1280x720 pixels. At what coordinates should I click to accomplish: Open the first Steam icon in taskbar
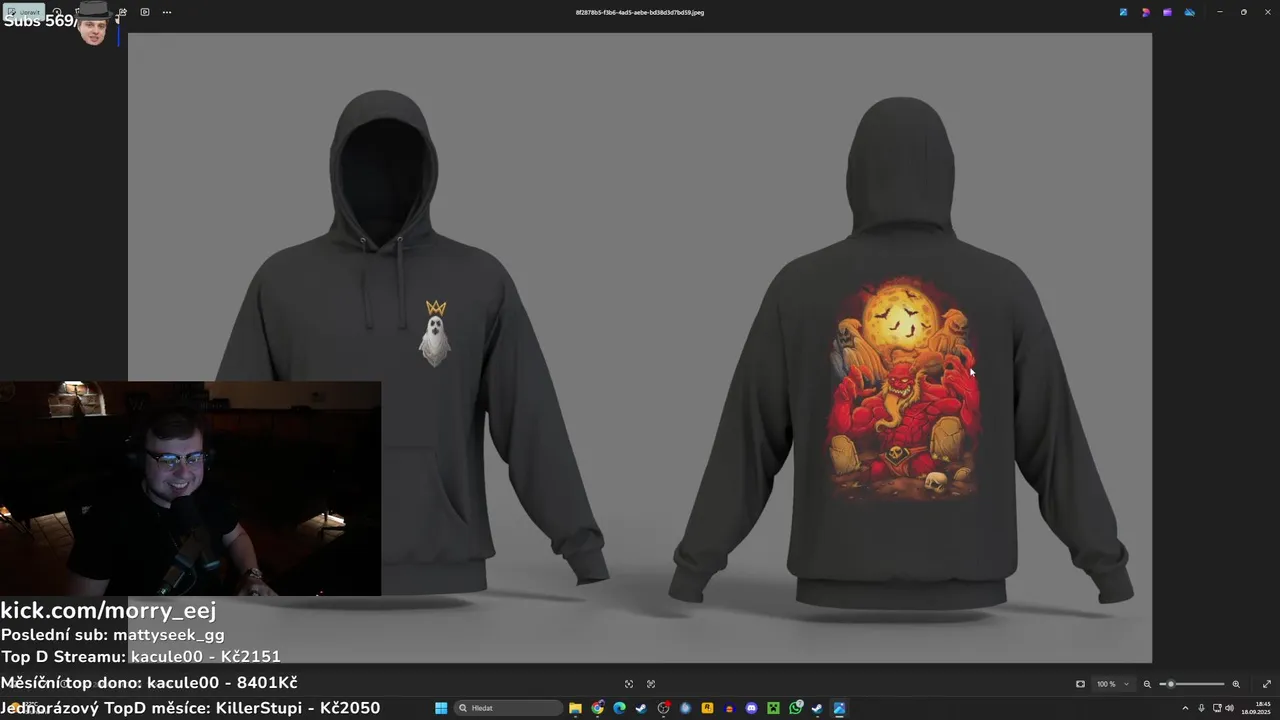click(641, 708)
